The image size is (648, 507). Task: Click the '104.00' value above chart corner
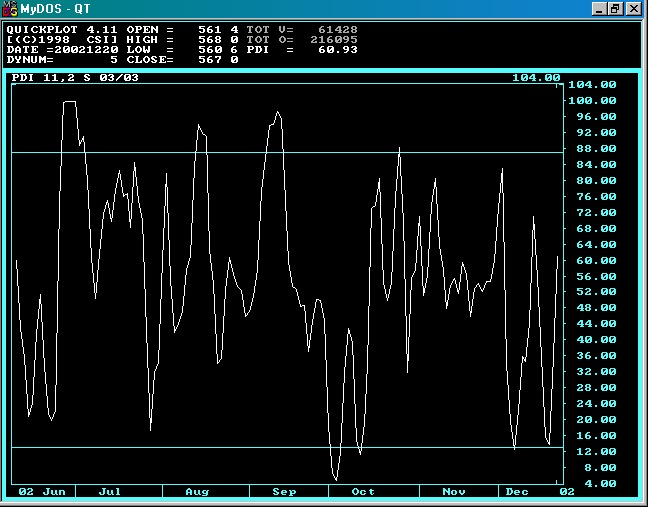tap(536, 78)
